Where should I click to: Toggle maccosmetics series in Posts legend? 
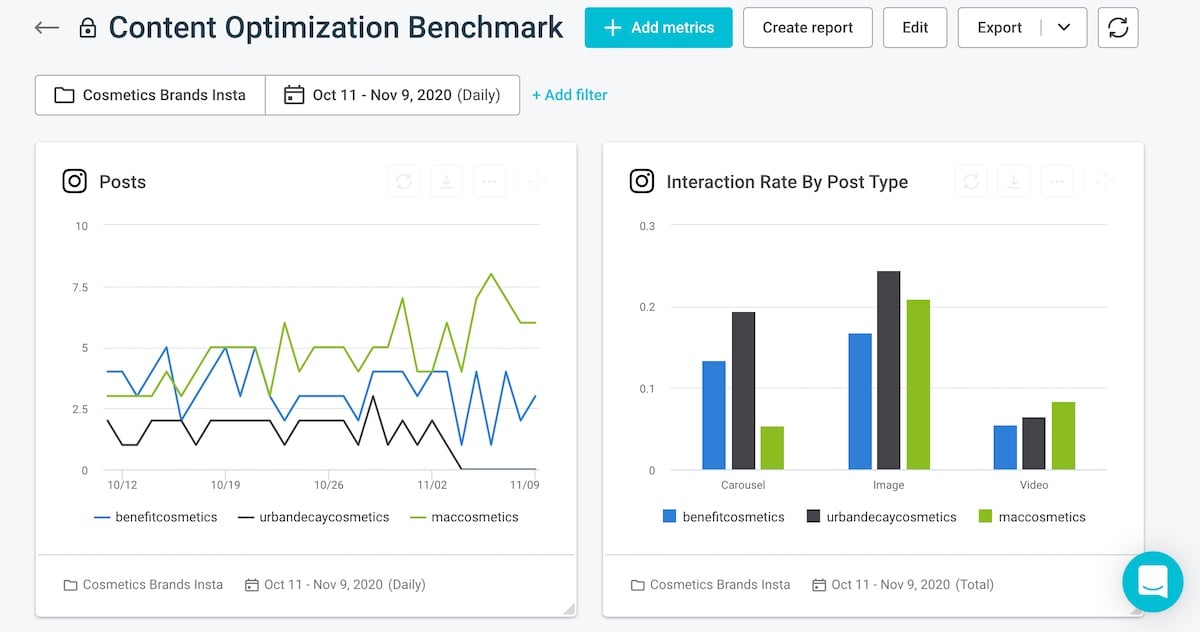tap(465, 517)
